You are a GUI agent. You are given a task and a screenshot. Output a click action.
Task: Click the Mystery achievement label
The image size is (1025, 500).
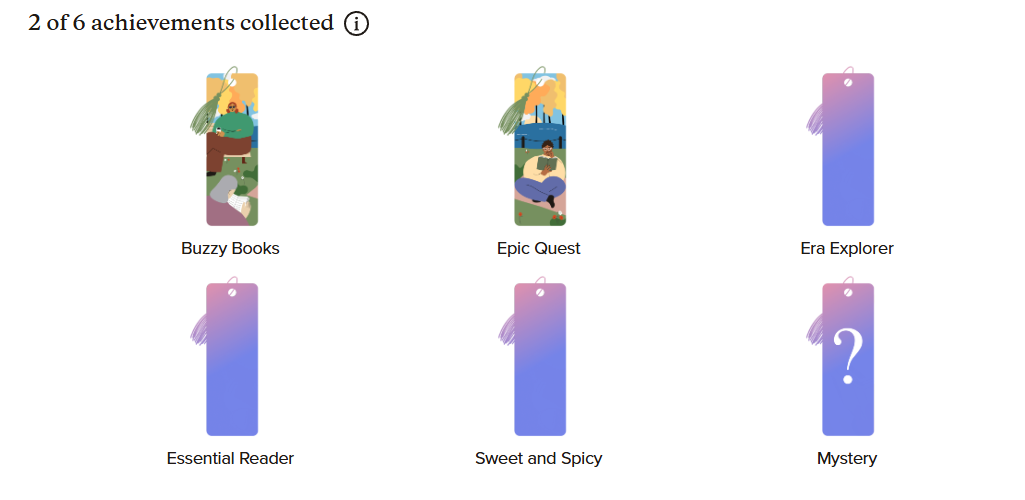(x=847, y=458)
